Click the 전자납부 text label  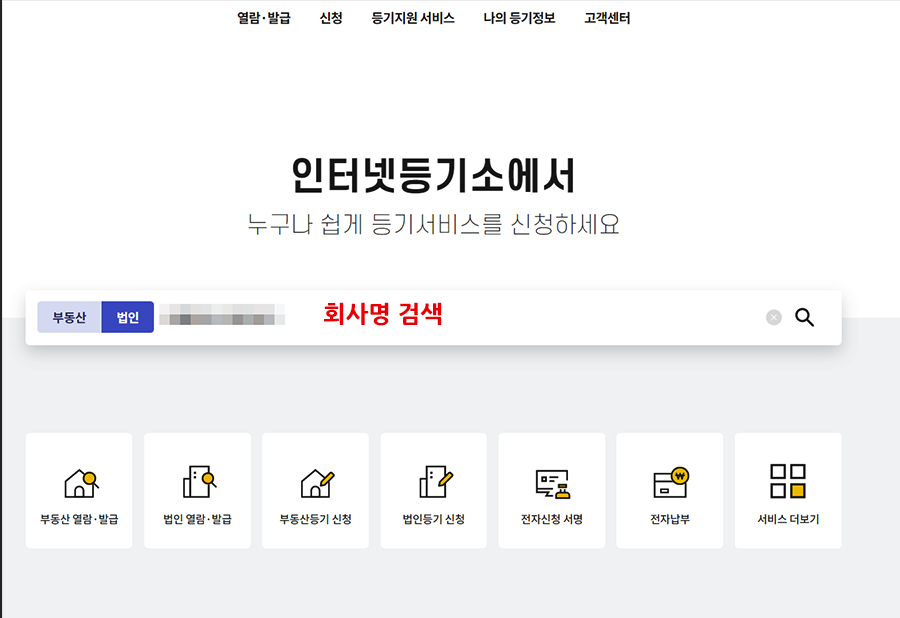[x=670, y=519]
